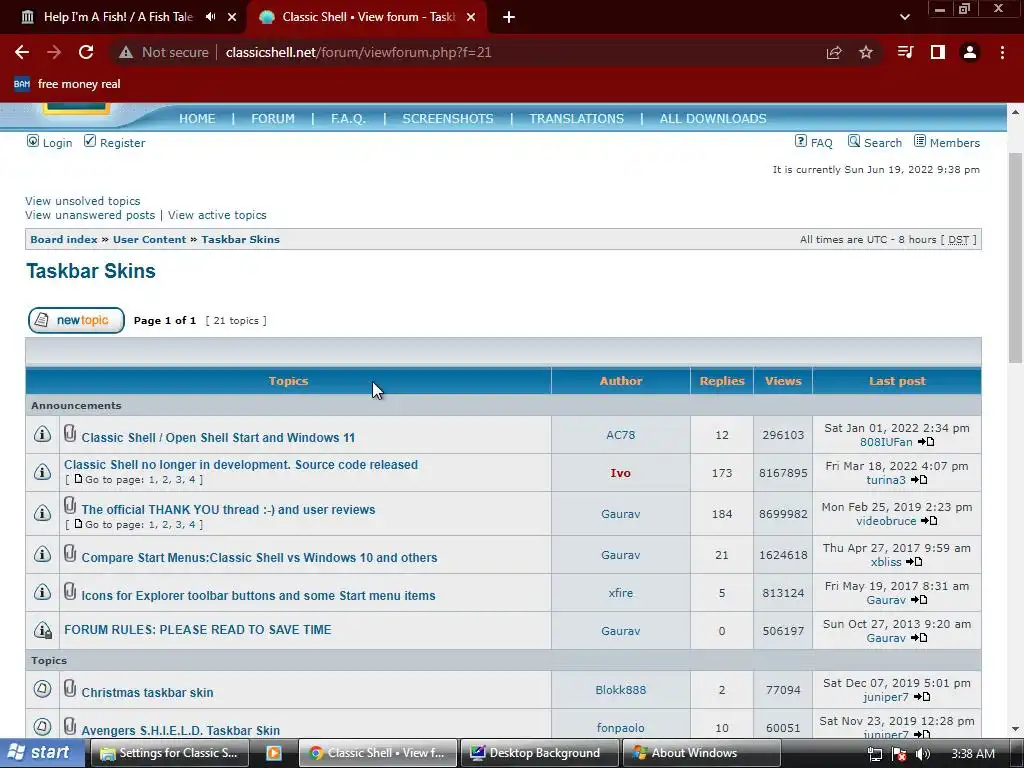Open Compare Start Menus topic
Screen dimensions: 1024x768
point(259,558)
